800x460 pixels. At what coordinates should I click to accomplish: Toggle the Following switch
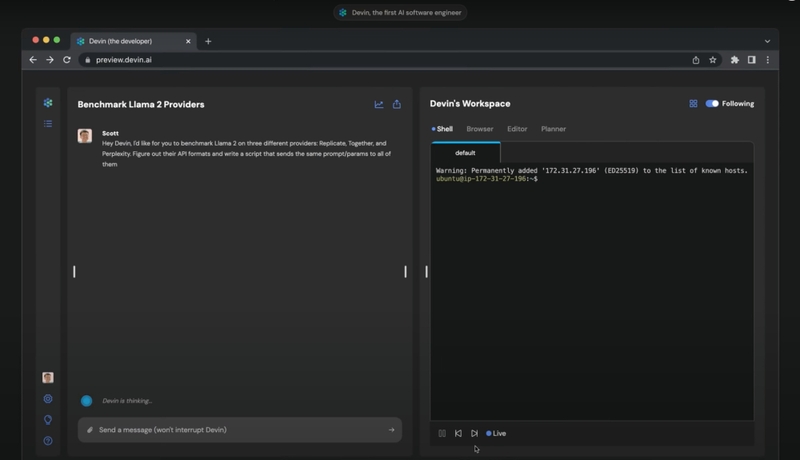coord(712,104)
